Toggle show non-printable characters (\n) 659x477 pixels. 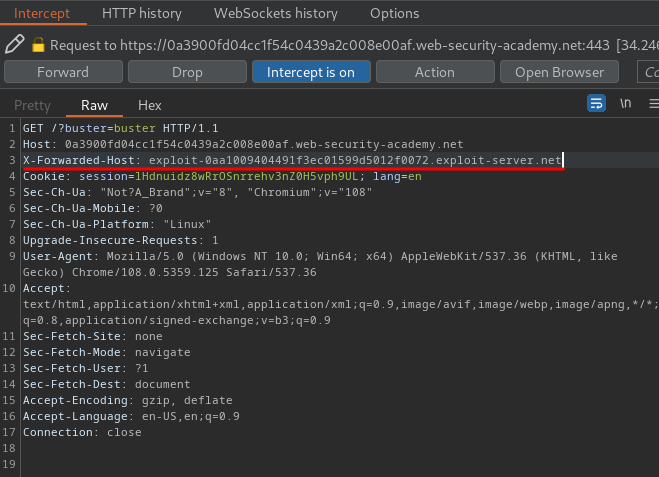click(x=625, y=103)
